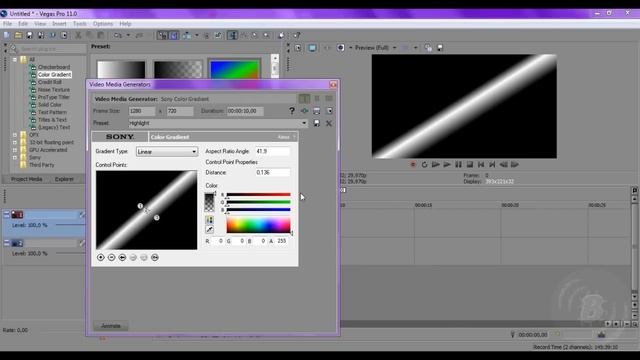Select ProType Titler in generator list
This screenshot has height=360, width=640.
[53, 97]
